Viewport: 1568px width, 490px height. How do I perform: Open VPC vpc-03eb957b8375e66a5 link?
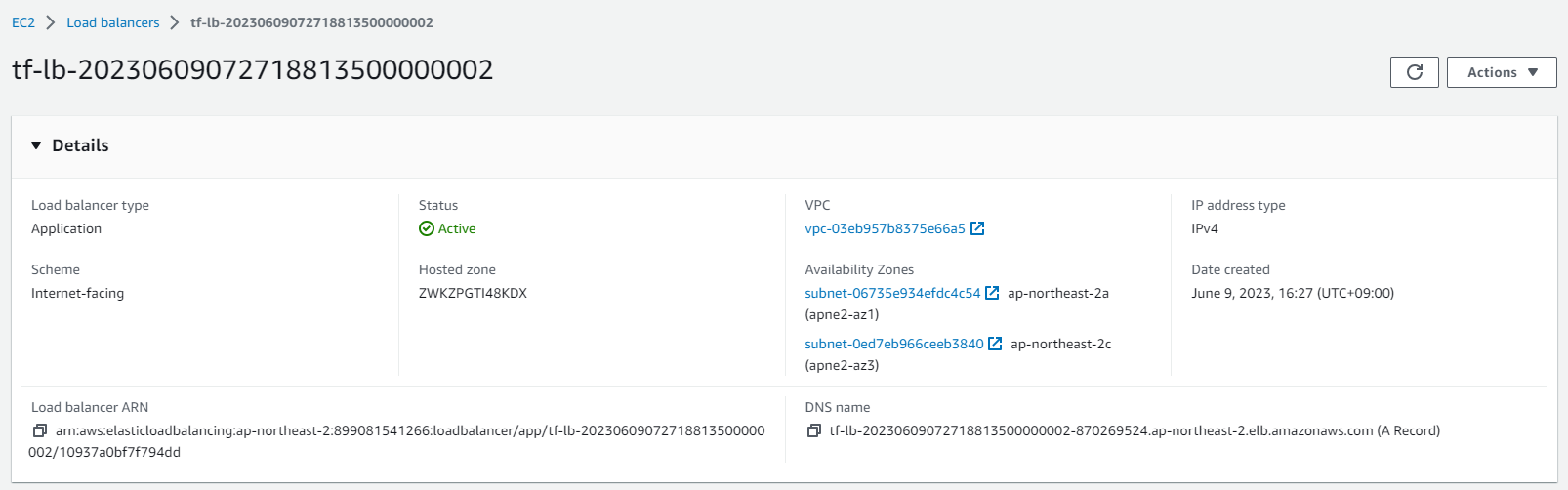point(885,228)
